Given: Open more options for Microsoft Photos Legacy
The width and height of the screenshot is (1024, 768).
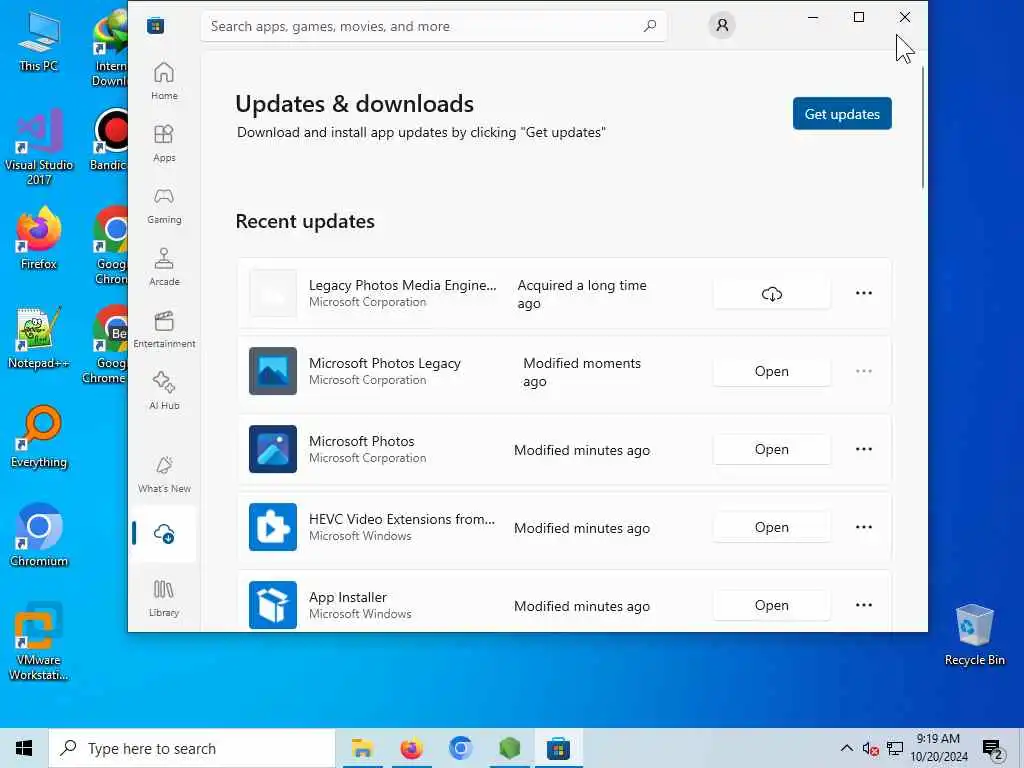Looking at the screenshot, I should pos(863,371).
